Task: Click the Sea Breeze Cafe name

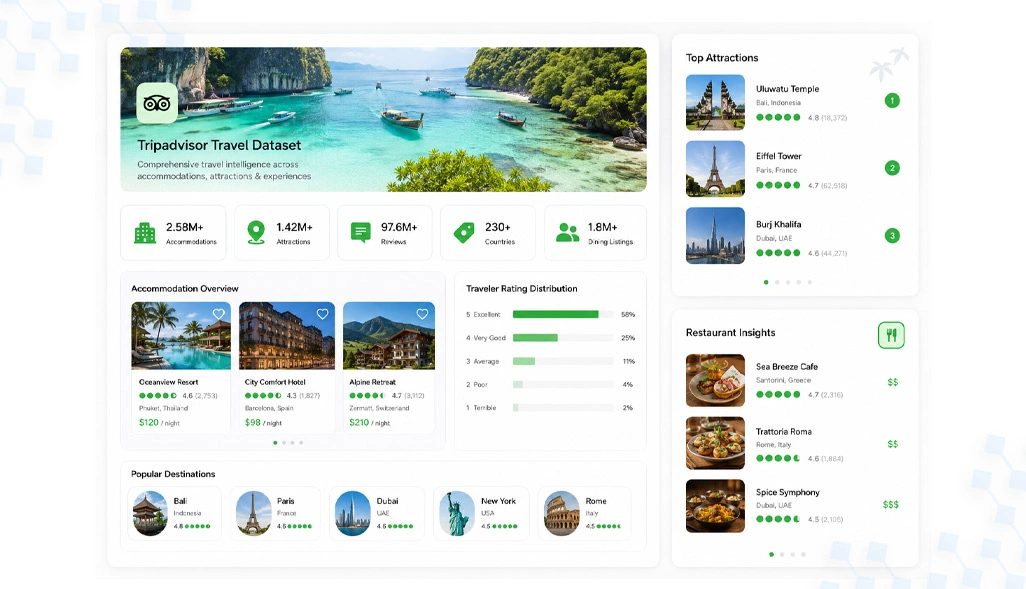Action: [787, 366]
